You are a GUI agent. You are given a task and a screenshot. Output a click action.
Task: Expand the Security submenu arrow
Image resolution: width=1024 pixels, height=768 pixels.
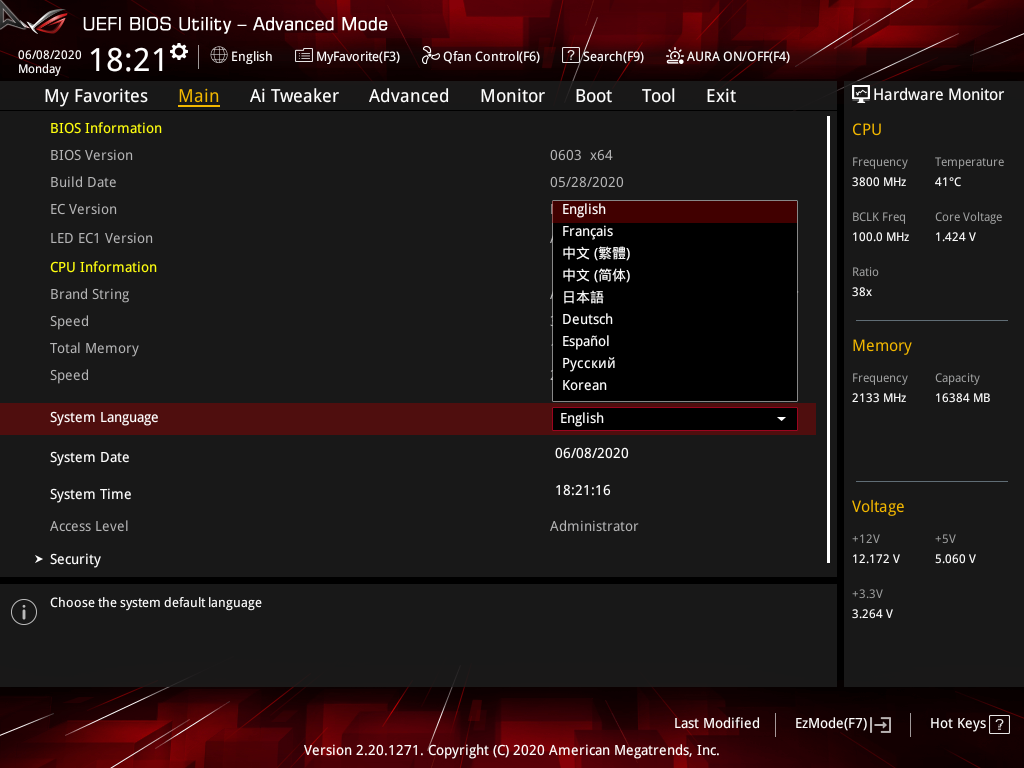[39, 559]
